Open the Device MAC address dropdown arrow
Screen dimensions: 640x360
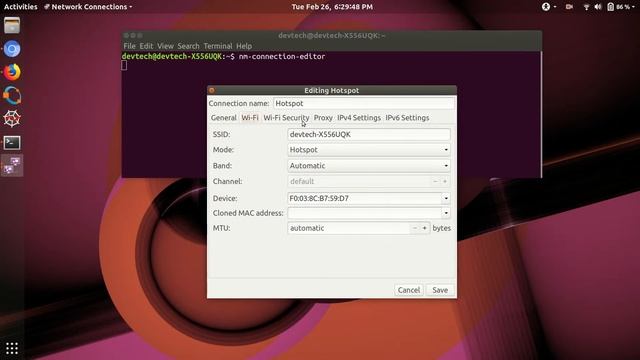click(x=446, y=198)
